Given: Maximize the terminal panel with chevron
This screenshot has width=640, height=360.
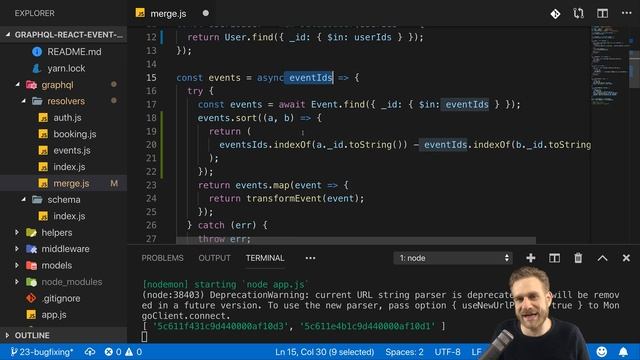Looking at the screenshot, I should pos(602,258).
